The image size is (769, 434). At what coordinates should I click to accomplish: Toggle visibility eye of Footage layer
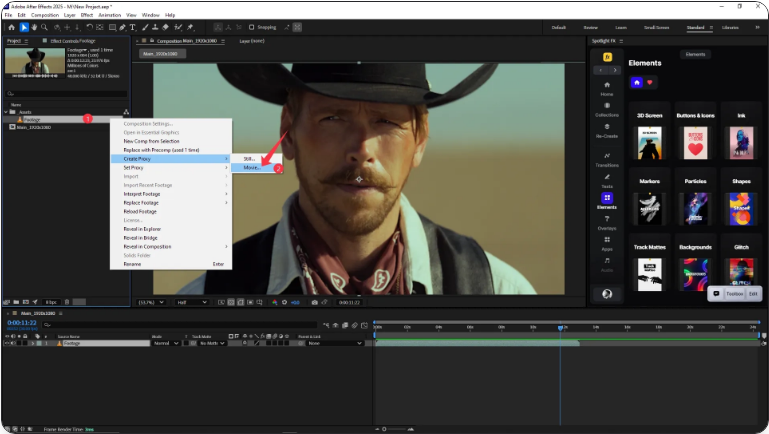tap(7, 343)
